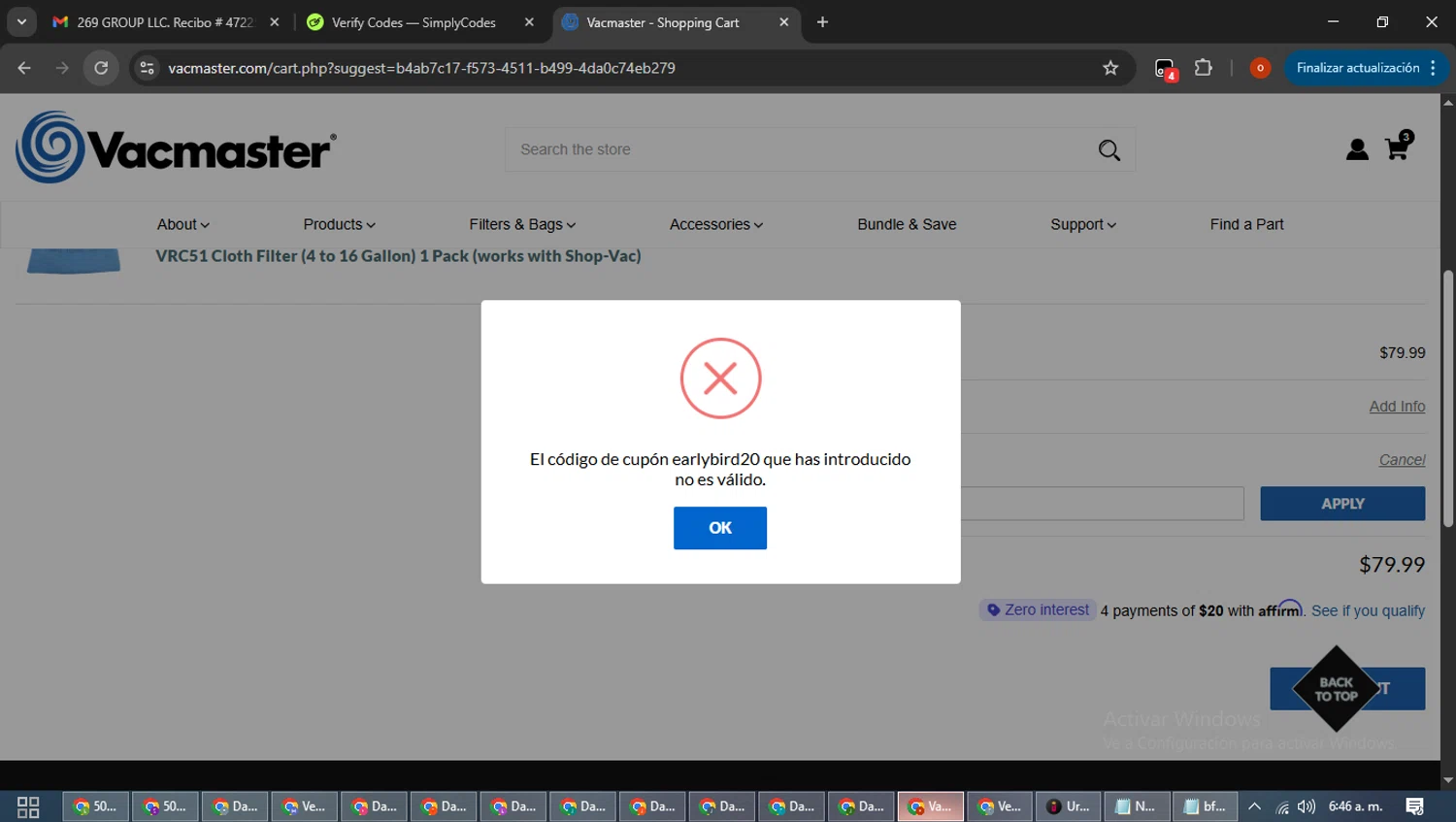Click the Vacmaster logo
The image size is (1456, 822).
(176, 148)
